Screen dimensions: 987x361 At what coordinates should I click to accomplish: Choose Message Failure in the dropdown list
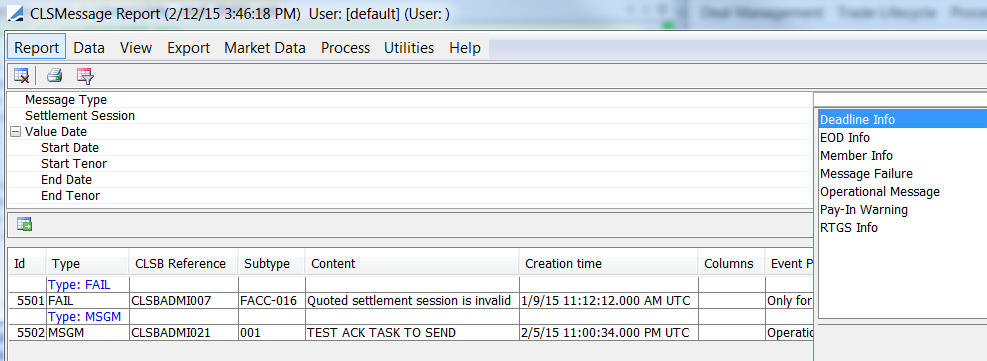[866, 174]
